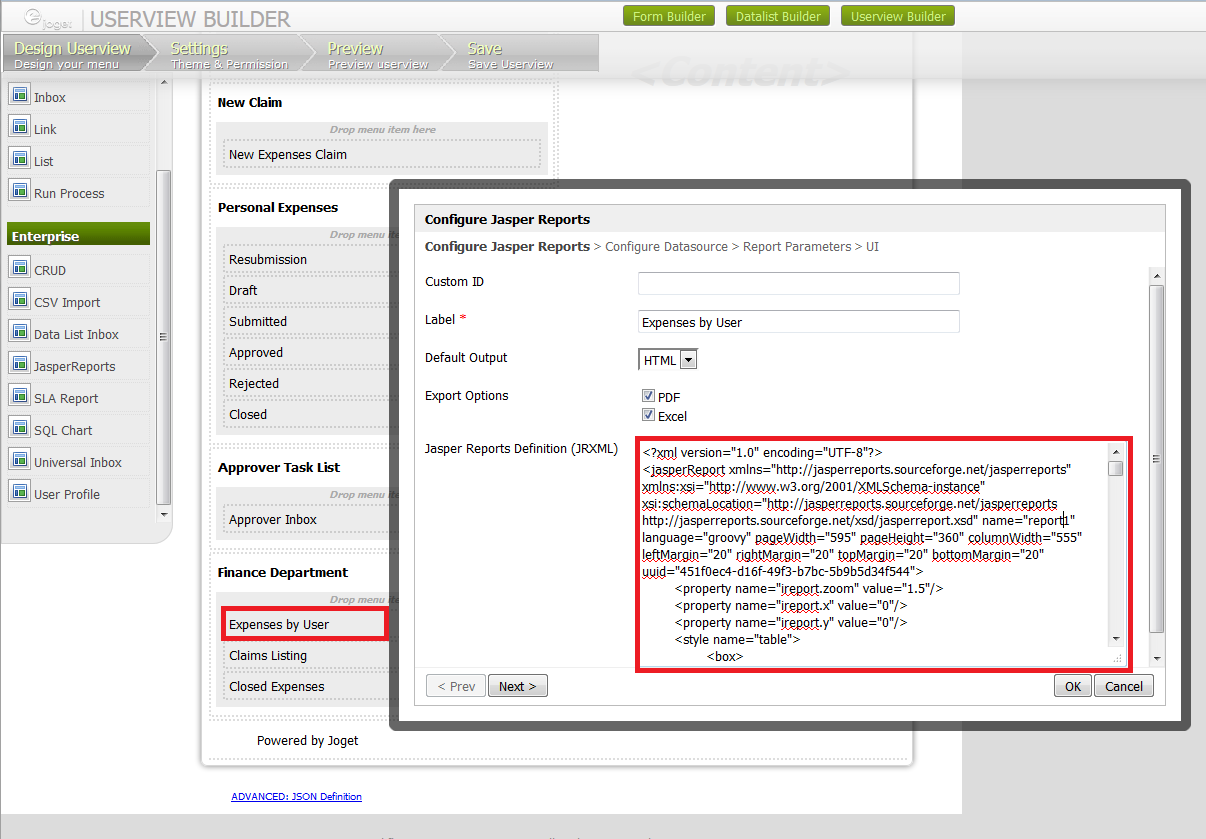Select the Closed menu item

[306, 414]
